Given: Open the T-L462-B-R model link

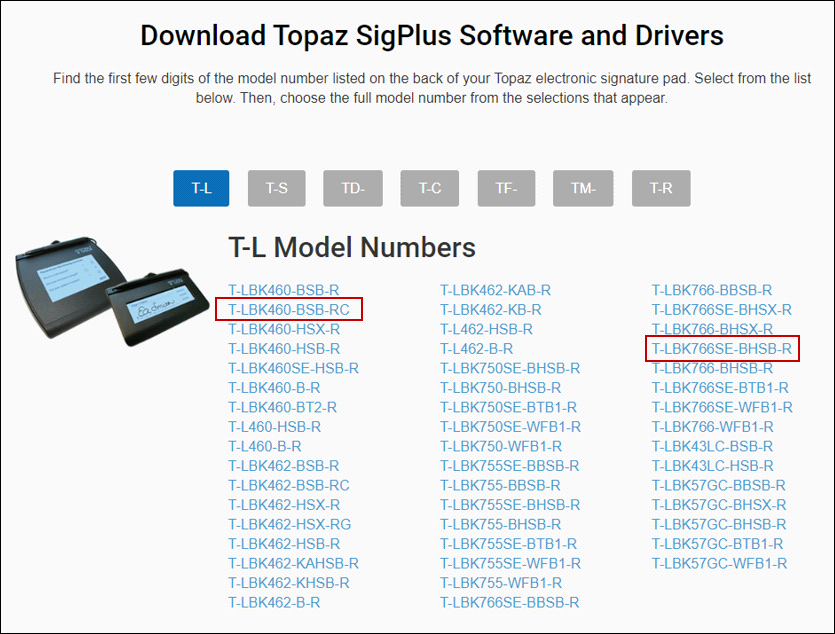Looking at the screenshot, I should [477, 349].
